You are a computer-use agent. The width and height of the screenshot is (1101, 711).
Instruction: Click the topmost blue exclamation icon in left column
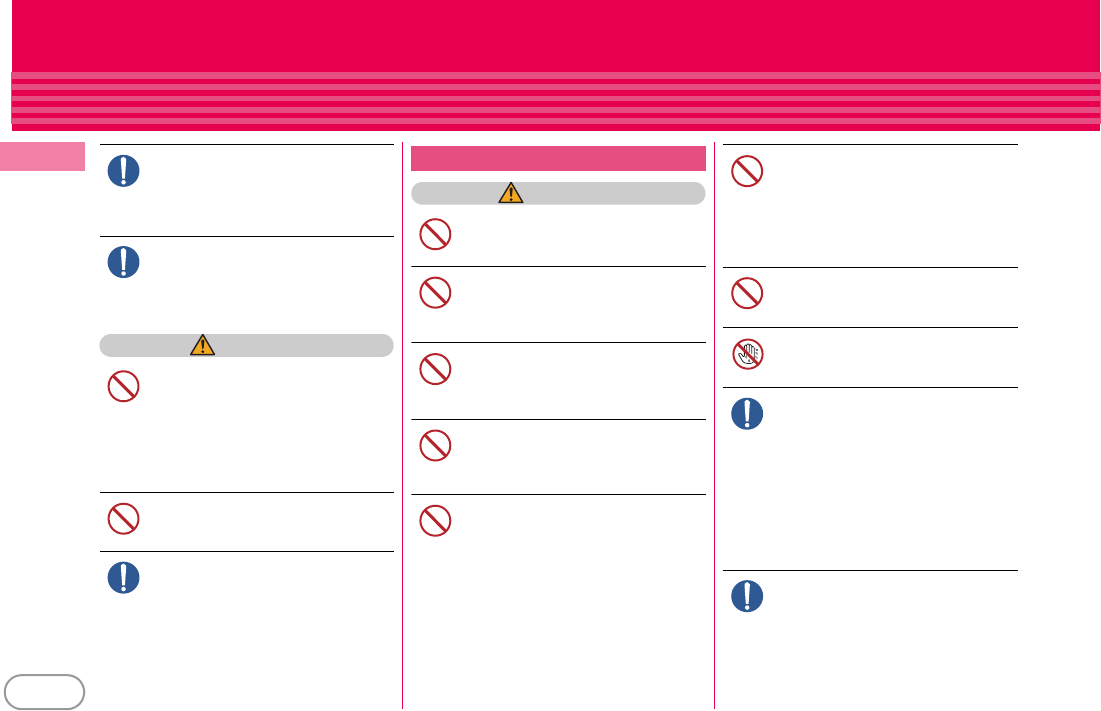point(124,171)
